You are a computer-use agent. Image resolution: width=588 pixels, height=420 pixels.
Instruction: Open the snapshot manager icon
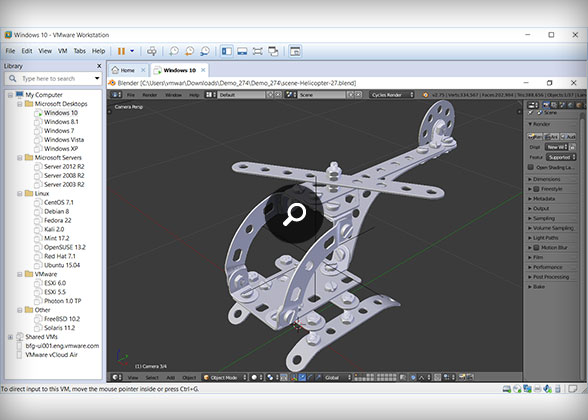tap(205, 51)
